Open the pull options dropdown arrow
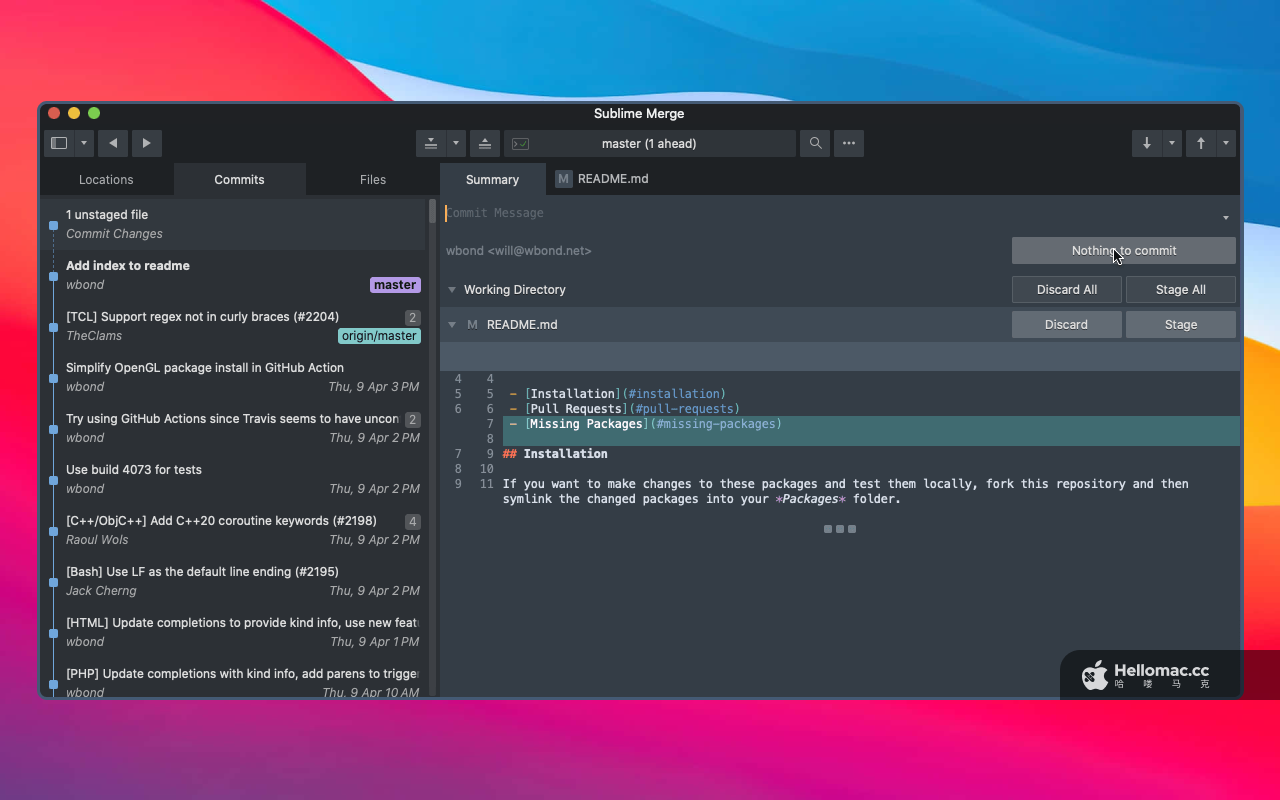The image size is (1280, 800). click(1172, 143)
